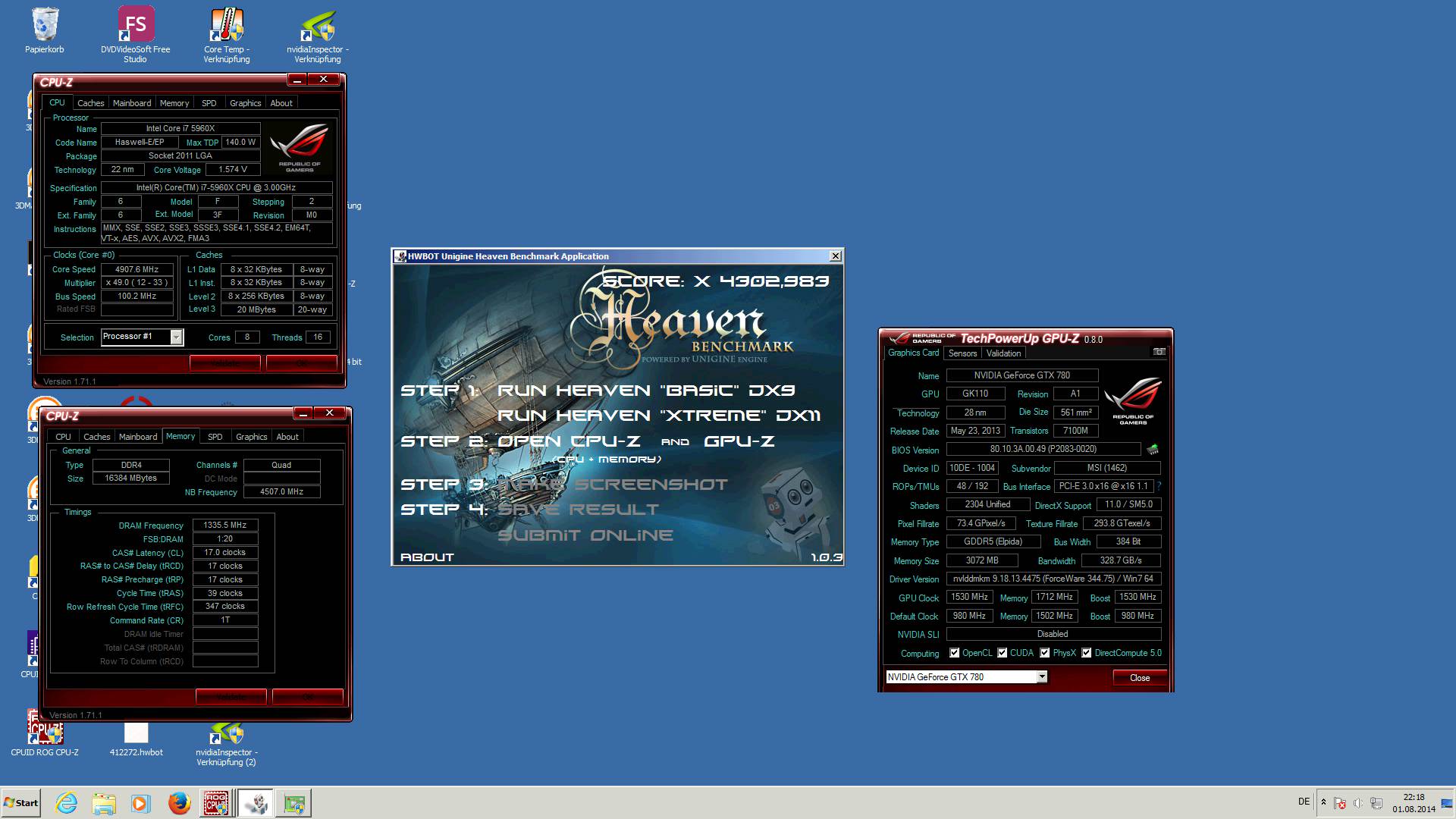The width and height of the screenshot is (1456, 819).
Task: Switch to Mainboard tab in upper CPU-Z
Action: (x=132, y=103)
